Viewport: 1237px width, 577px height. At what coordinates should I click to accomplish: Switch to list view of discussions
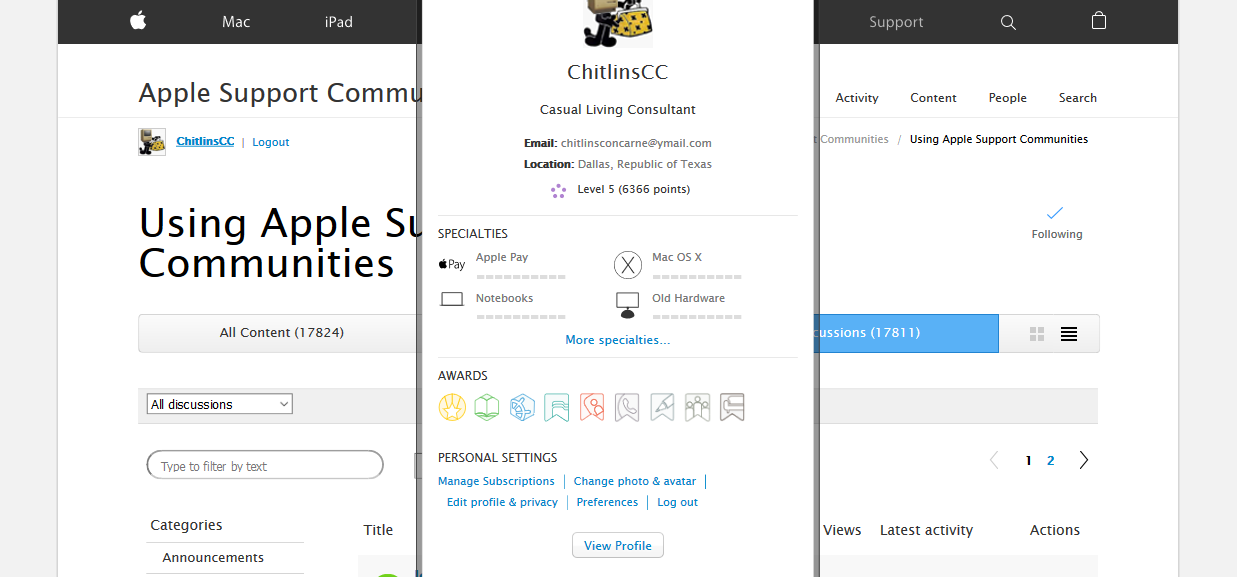(1069, 333)
